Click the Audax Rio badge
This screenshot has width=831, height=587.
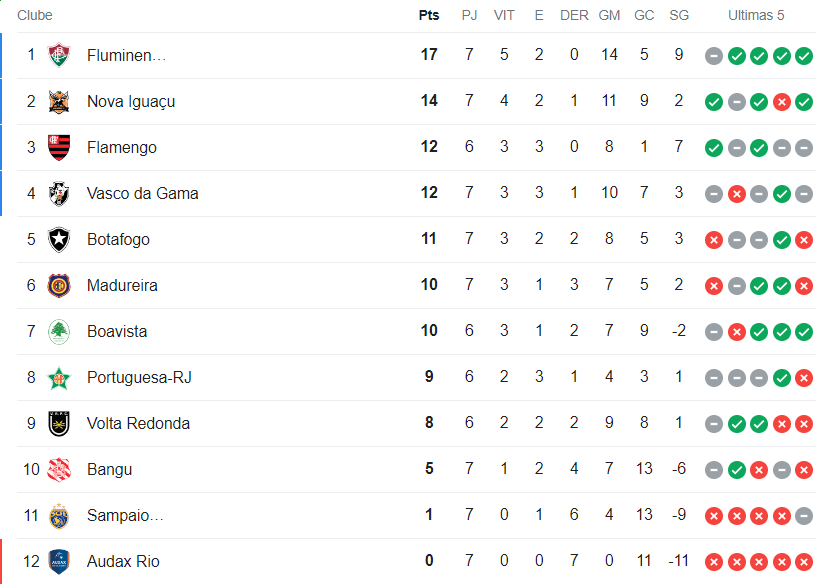(60, 561)
